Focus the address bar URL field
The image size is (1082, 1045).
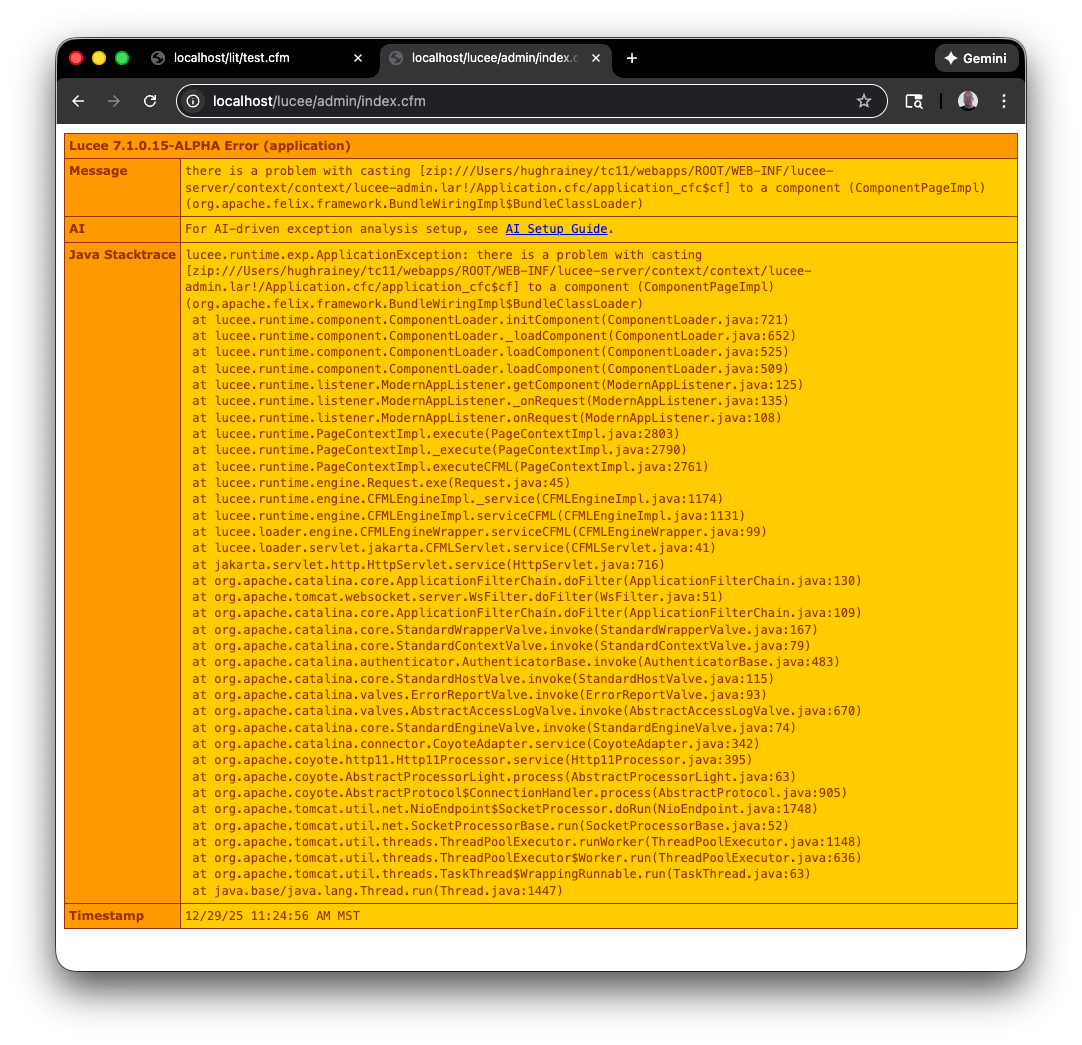(520, 101)
